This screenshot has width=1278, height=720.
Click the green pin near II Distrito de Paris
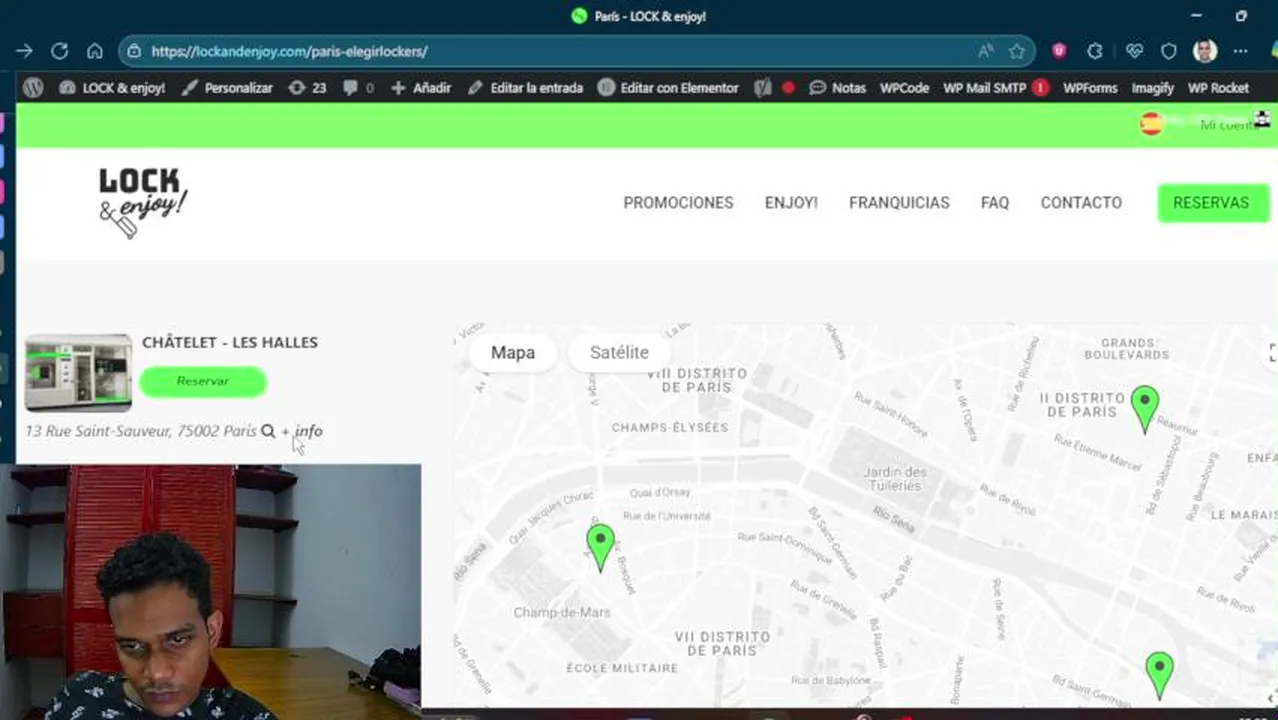[x=1145, y=410]
